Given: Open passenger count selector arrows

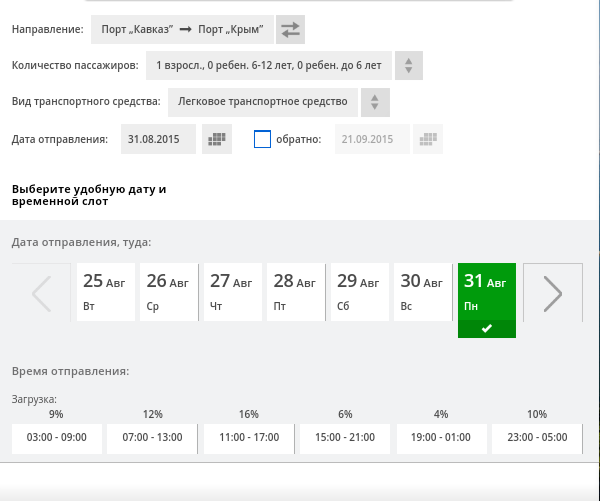Looking at the screenshot, I should 408,66.
